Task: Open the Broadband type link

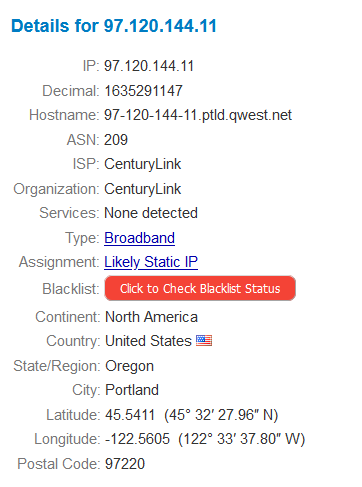Action: pyautogui.click(x=139, y=238)
